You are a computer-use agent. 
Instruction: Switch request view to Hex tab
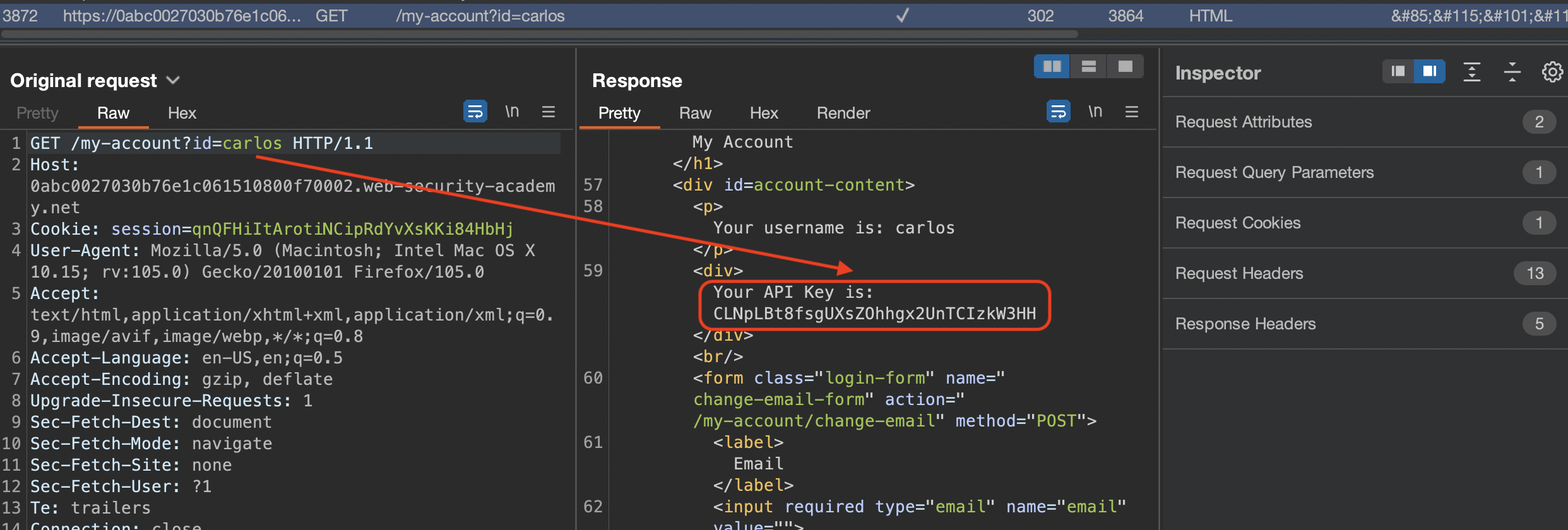pos(182,113)
